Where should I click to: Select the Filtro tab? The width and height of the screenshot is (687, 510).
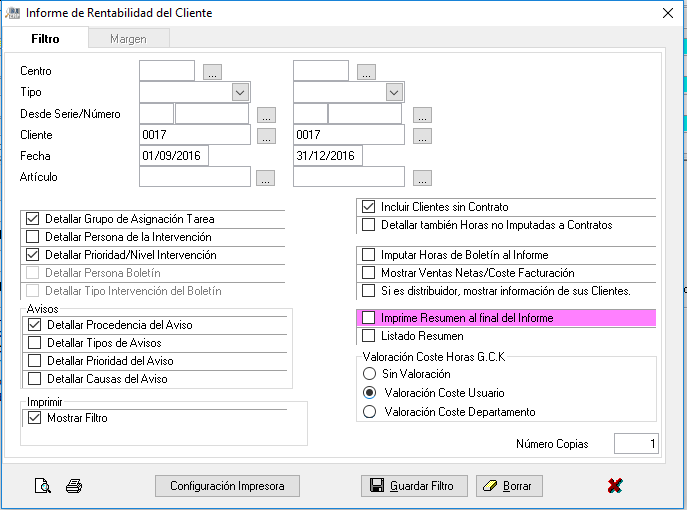(45, 39)
